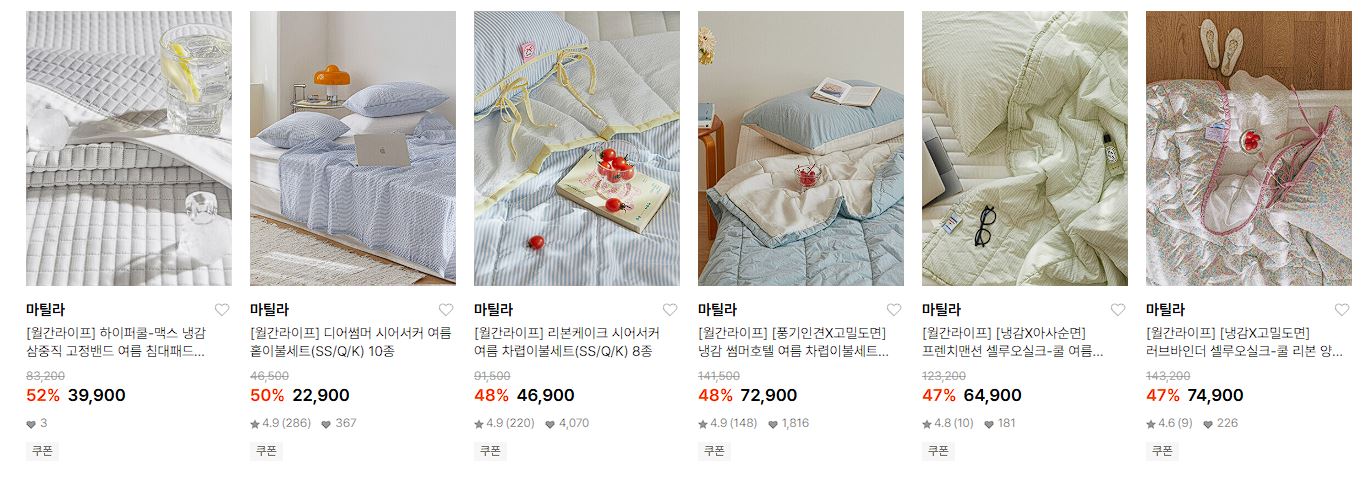This screenshot has width=1366, height=478.
Task: Click the star rating 4.9 (220) icon
Action: [479, 423]
